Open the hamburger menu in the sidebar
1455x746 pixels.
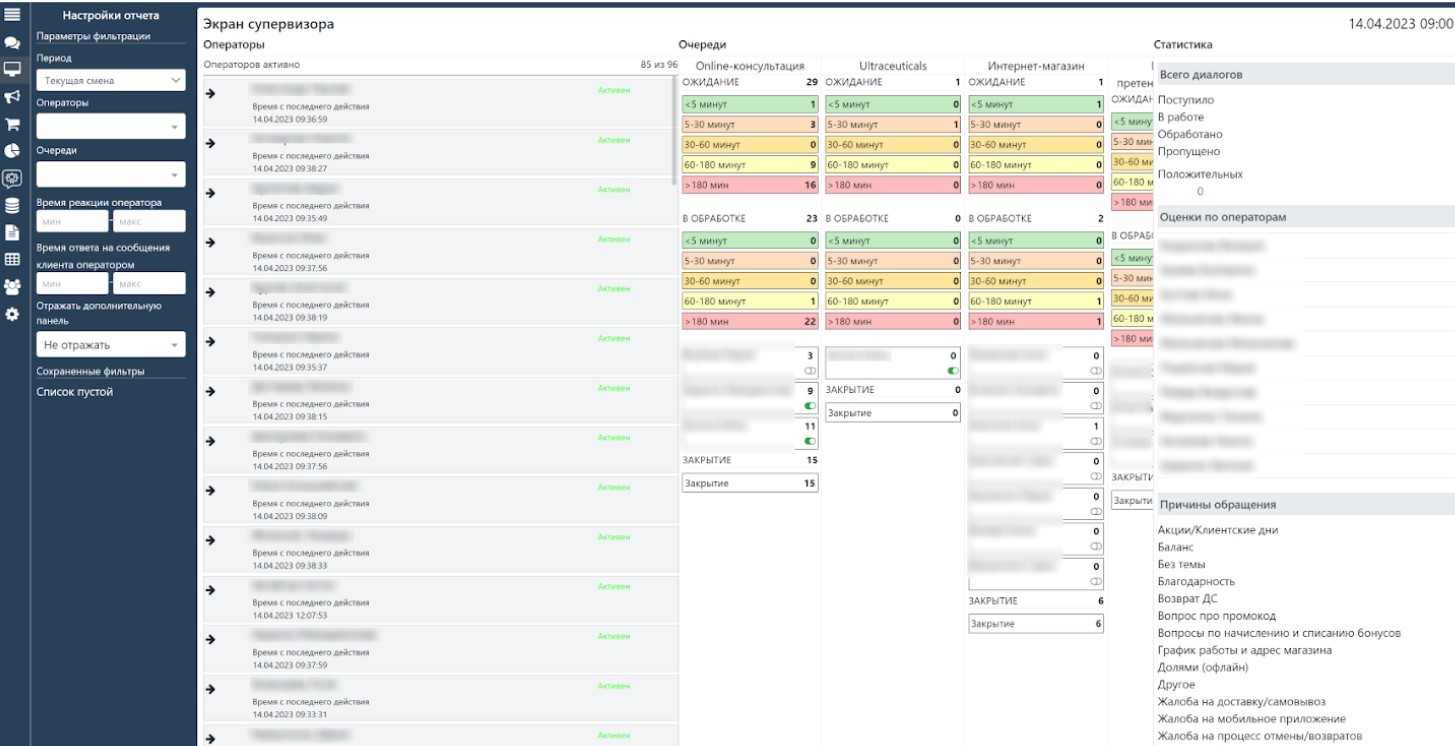point(13,15)
